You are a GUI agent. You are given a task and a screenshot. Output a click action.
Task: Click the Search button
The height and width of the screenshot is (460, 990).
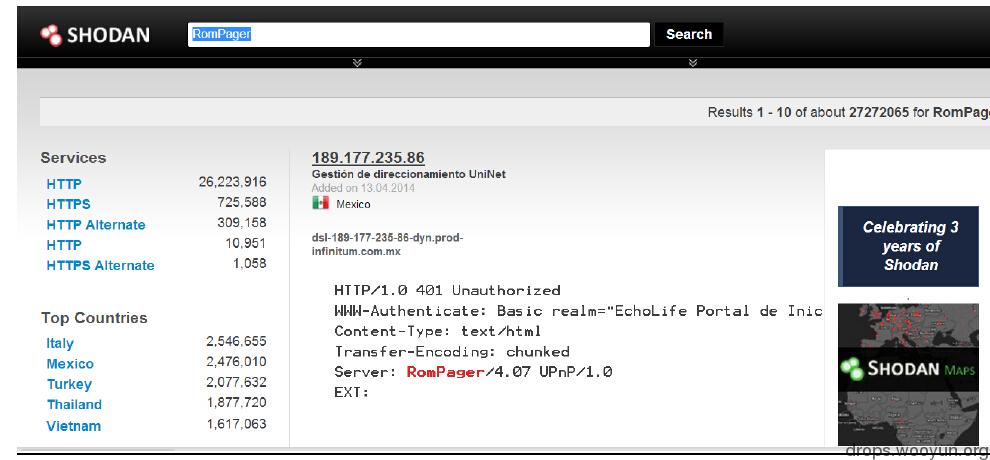coord(689,35)
